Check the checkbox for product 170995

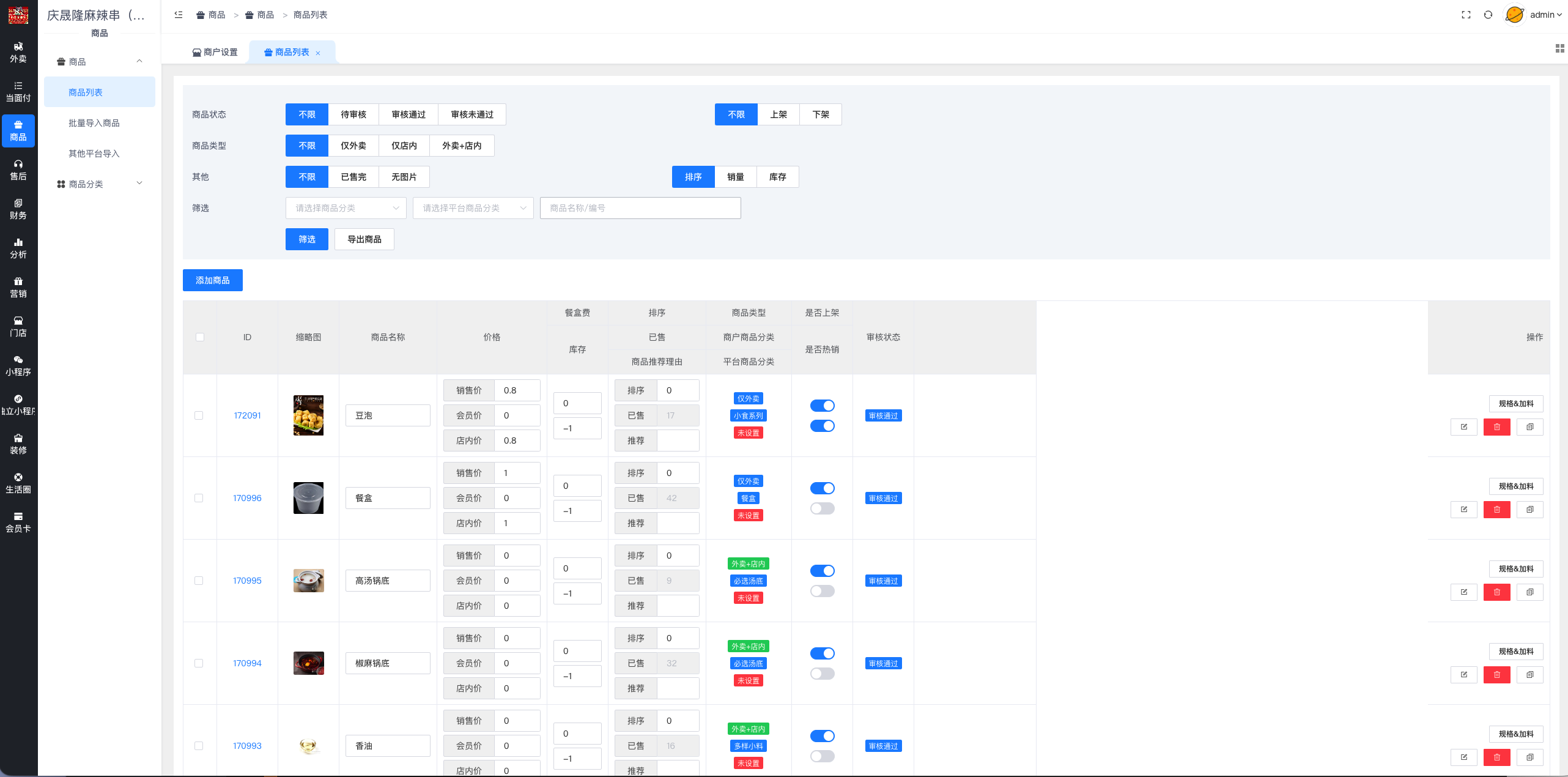(199, 581)
